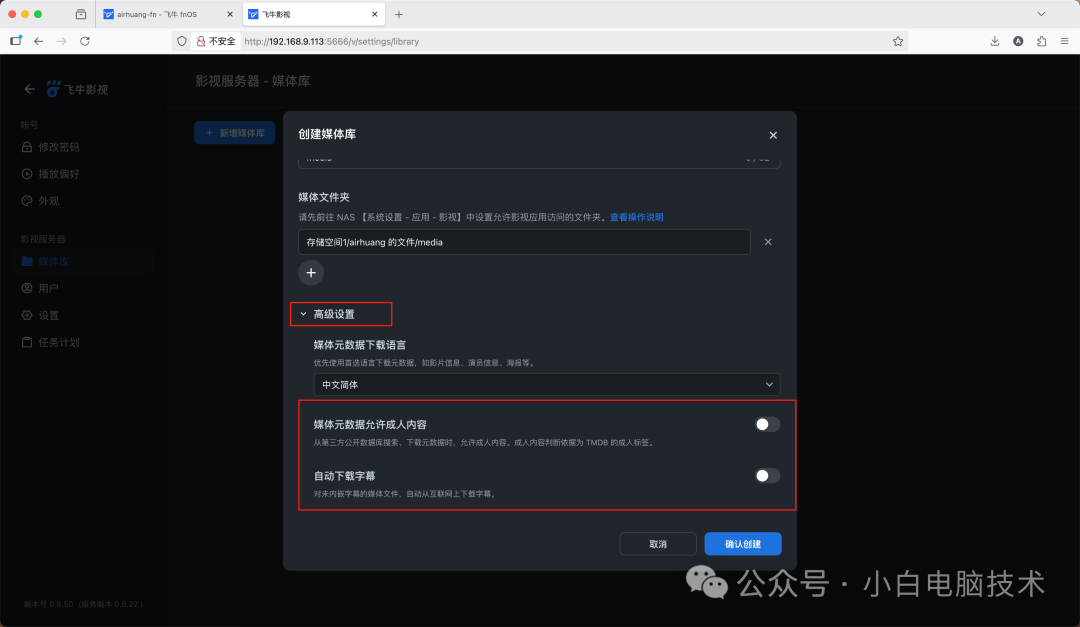Open the 用户 user icon
This screenshot has height=627, width=1080.
pyautogui.click(x=27, y=287)
